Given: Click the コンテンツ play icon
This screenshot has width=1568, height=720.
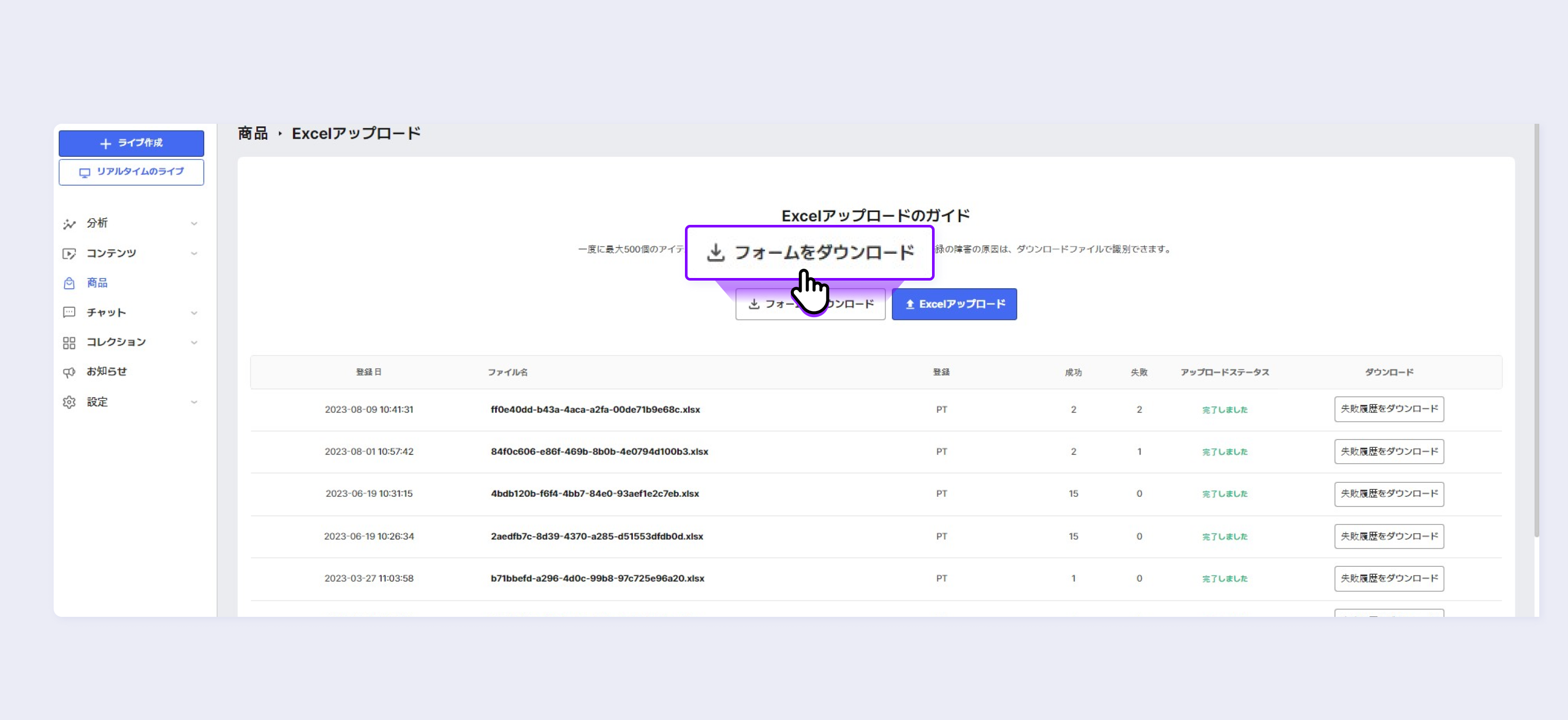Looking at the screenshot, I should point(70,253).
